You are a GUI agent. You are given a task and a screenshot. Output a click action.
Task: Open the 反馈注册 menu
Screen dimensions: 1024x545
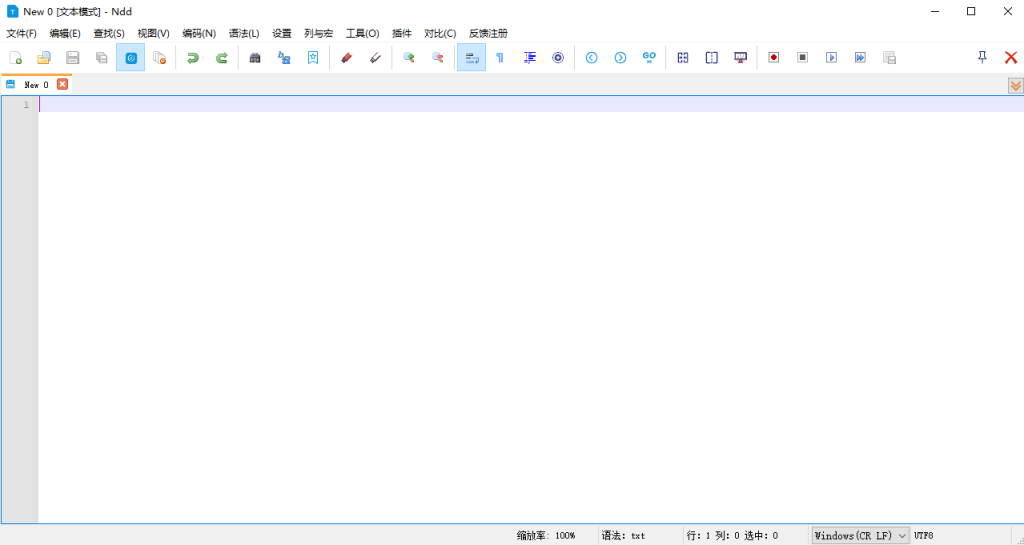(488, 33)
